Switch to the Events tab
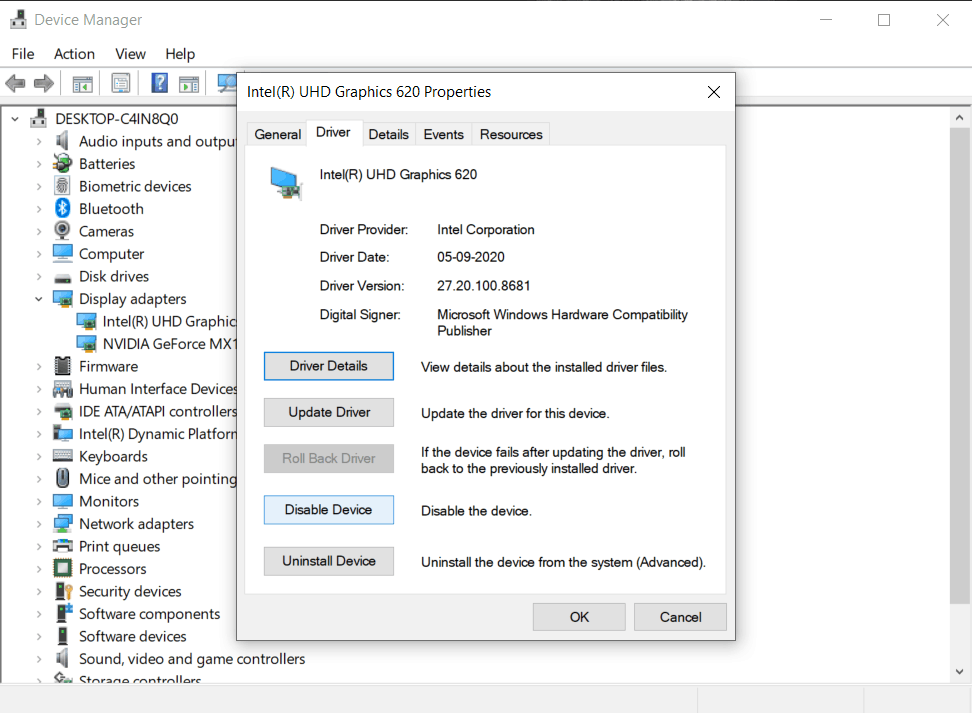The height and width of the screenshot is (713, 972). pos(443,134)
